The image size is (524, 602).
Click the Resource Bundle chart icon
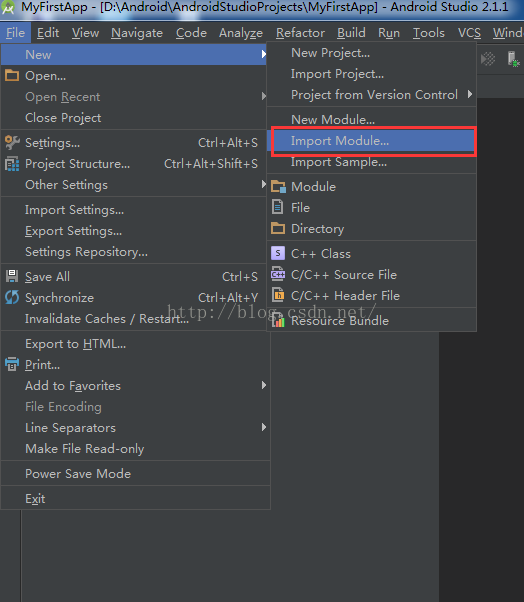point(278,320)
